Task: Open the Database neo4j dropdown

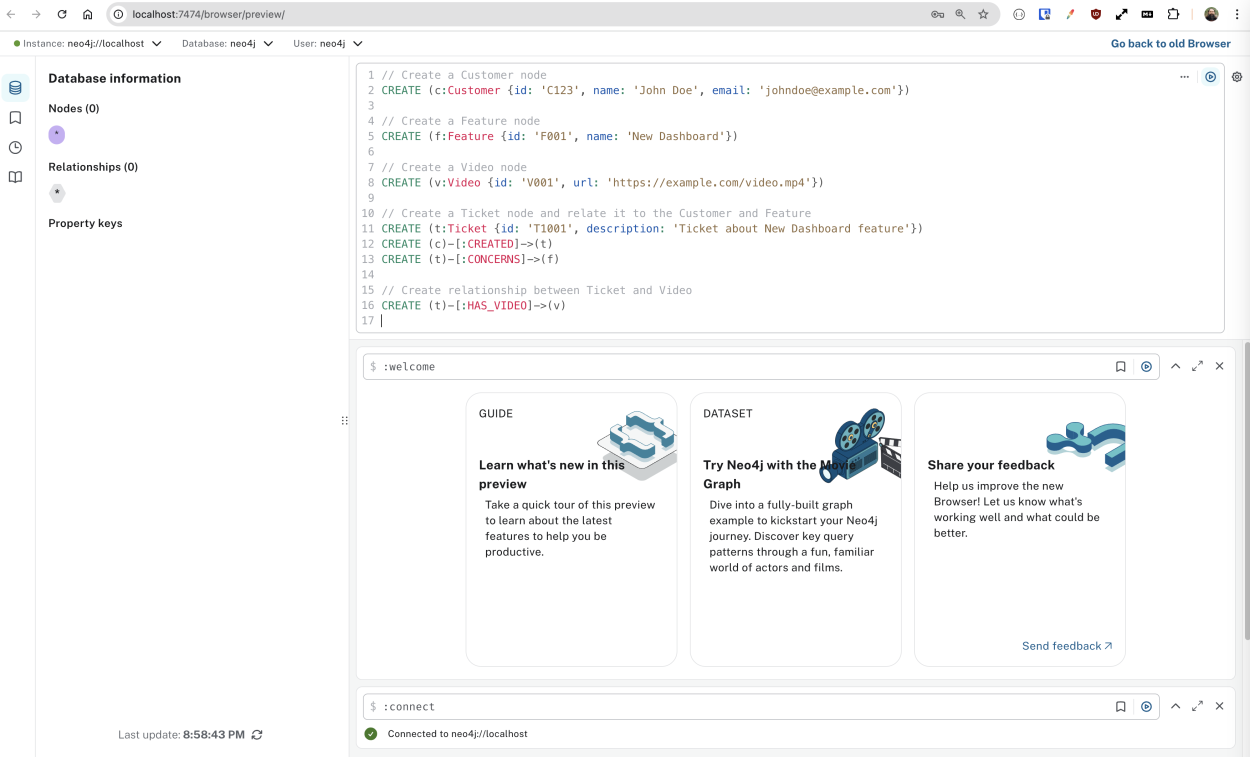Action: [222, 44]
